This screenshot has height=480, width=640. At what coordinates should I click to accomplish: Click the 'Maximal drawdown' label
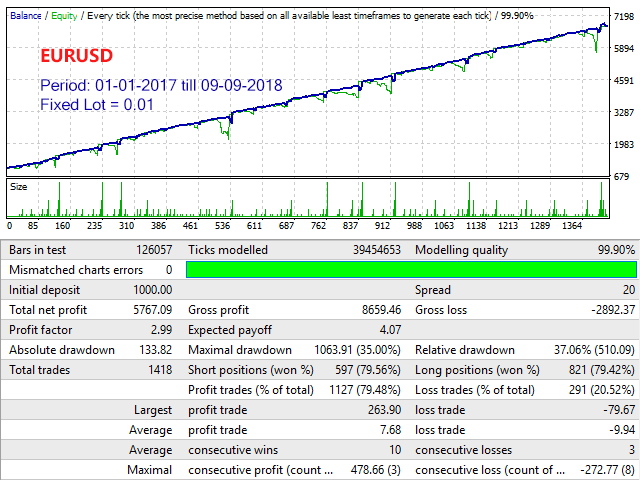coord(240,350)
